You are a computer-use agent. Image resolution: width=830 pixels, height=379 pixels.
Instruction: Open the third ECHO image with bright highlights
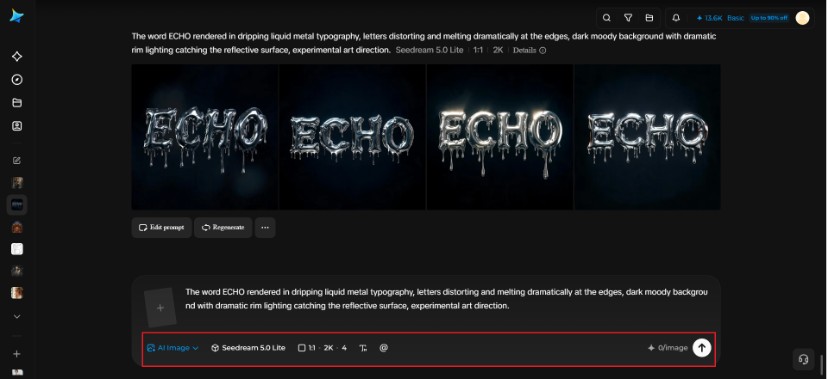point(500,137)
